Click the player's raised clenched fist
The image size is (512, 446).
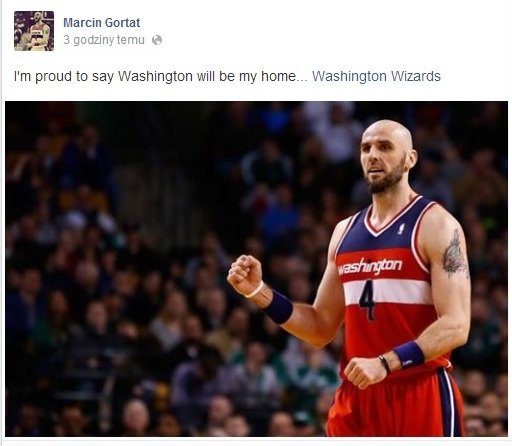point(245,274)
